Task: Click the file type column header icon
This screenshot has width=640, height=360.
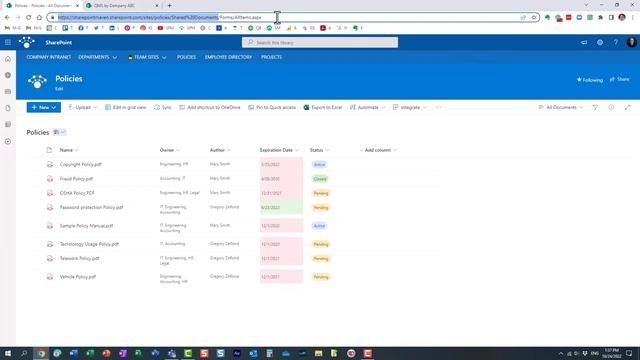Action: [49, 150]
